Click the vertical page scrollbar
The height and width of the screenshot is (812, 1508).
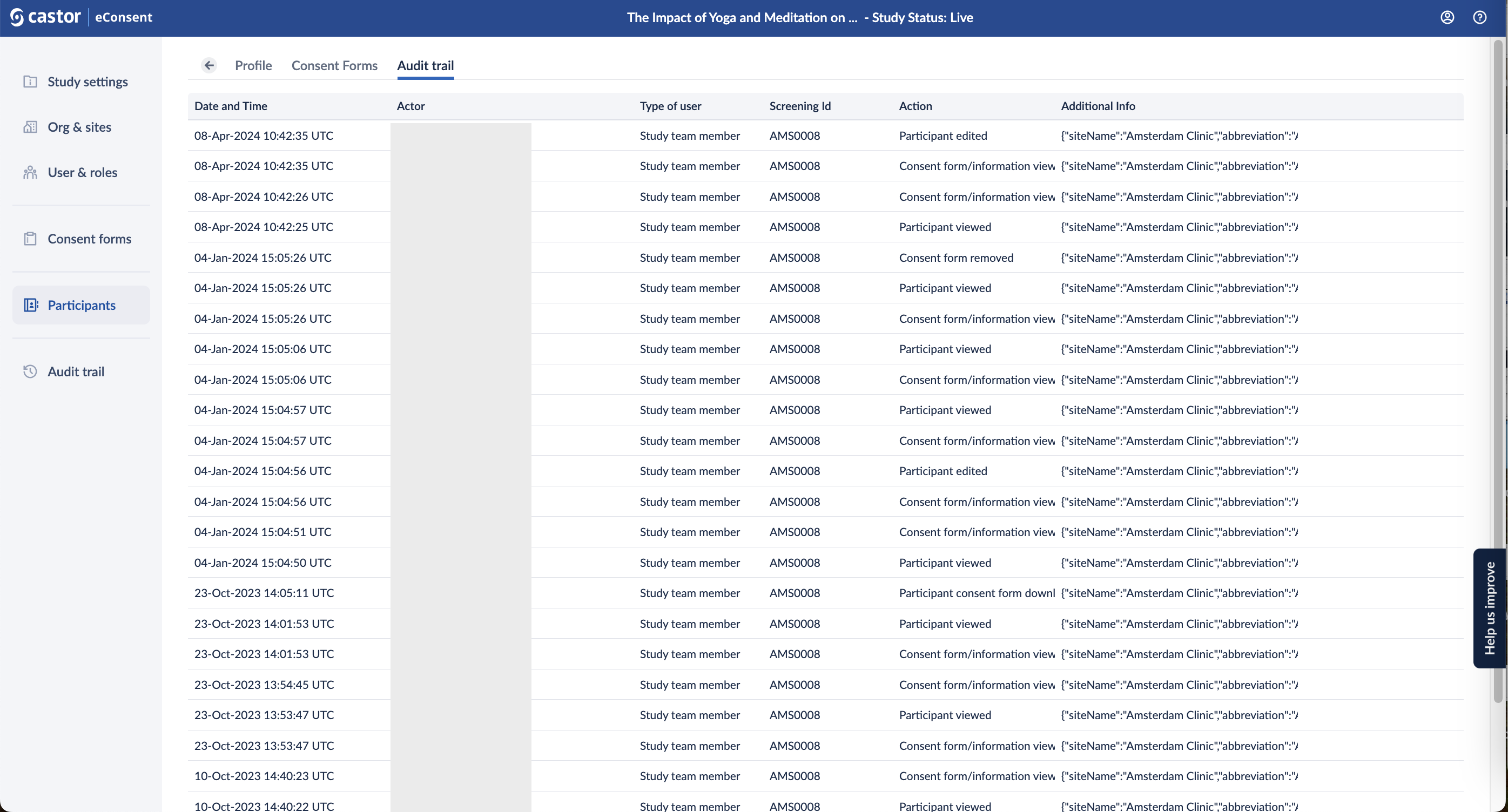point(1498,371)
